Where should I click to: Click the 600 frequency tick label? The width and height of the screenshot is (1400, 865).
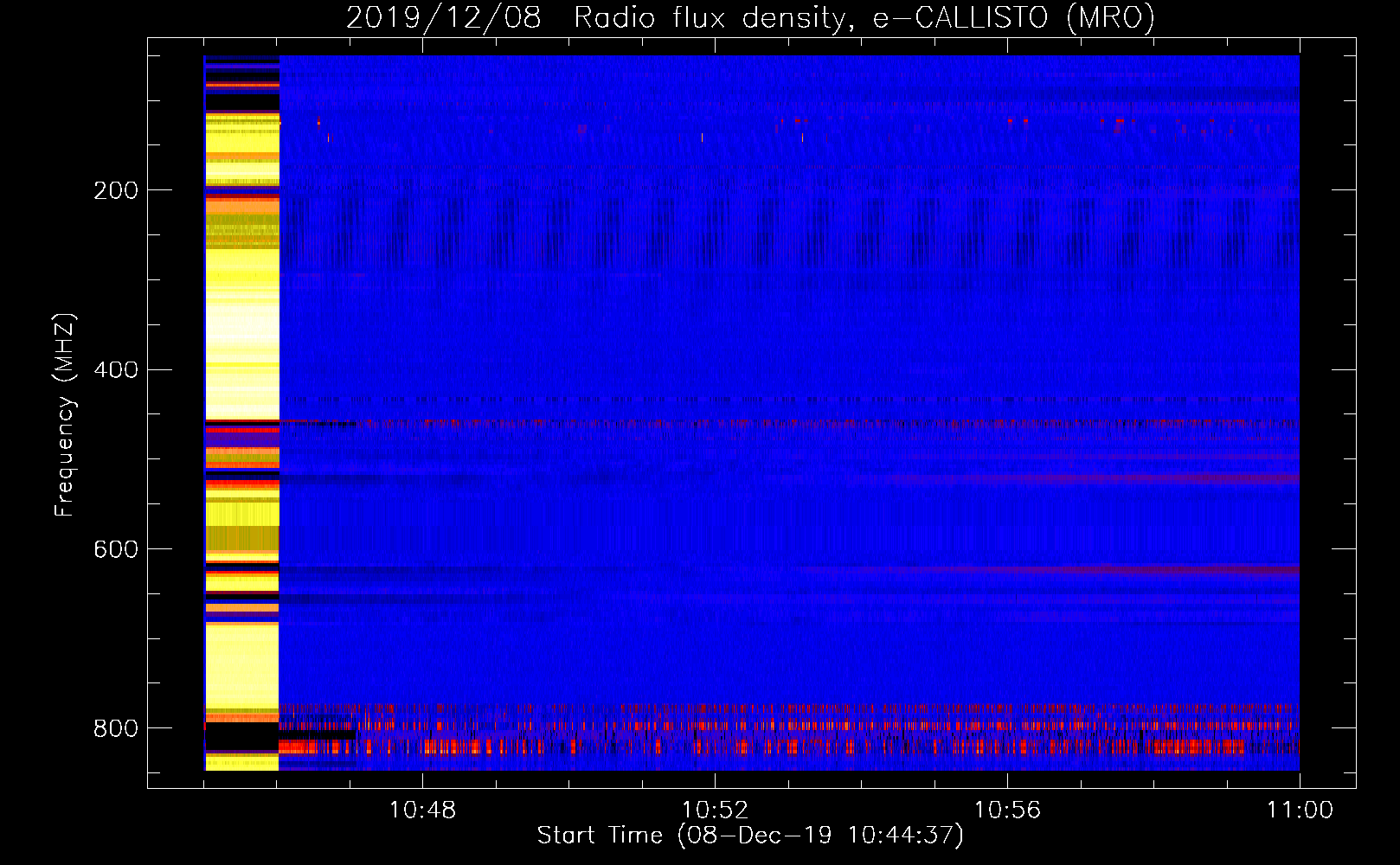tap(116, 550)
